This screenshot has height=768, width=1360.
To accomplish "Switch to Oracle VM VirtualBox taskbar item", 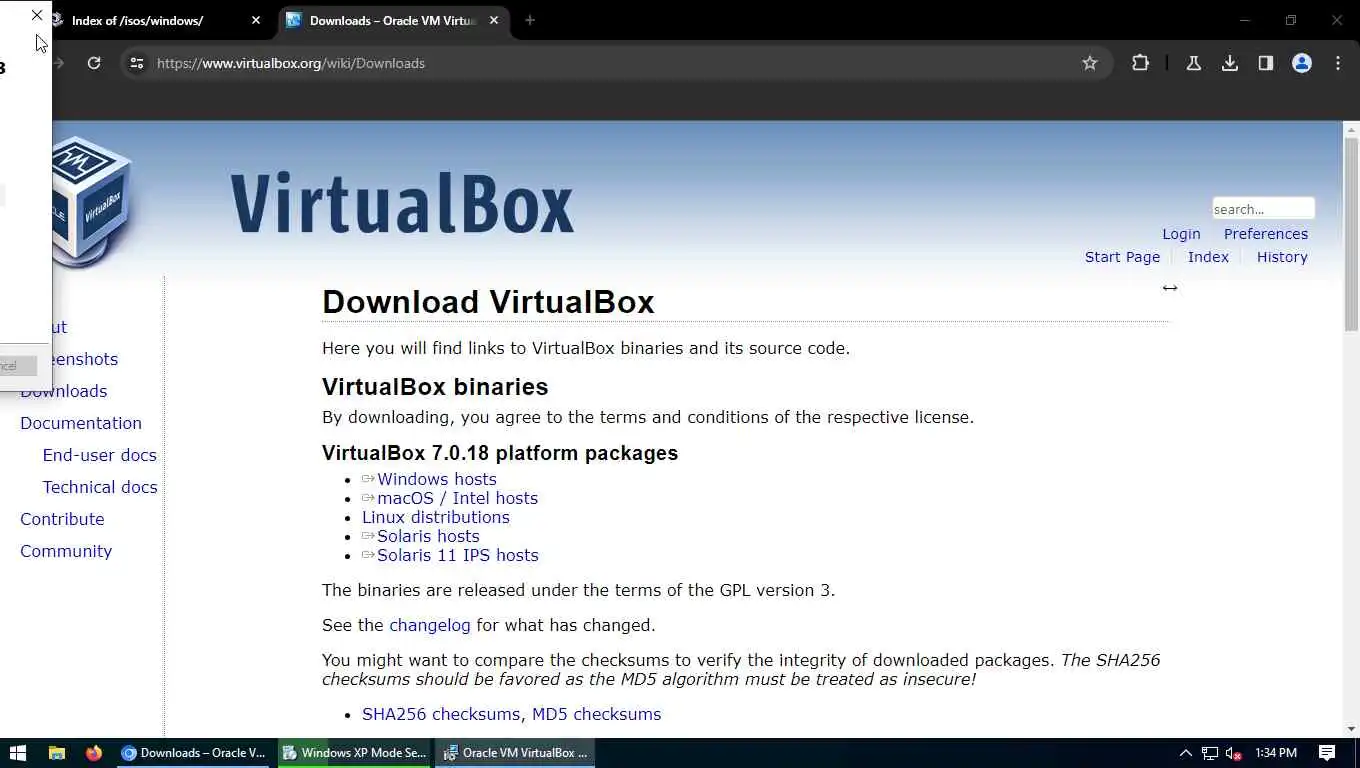I will tap(515, 753).
